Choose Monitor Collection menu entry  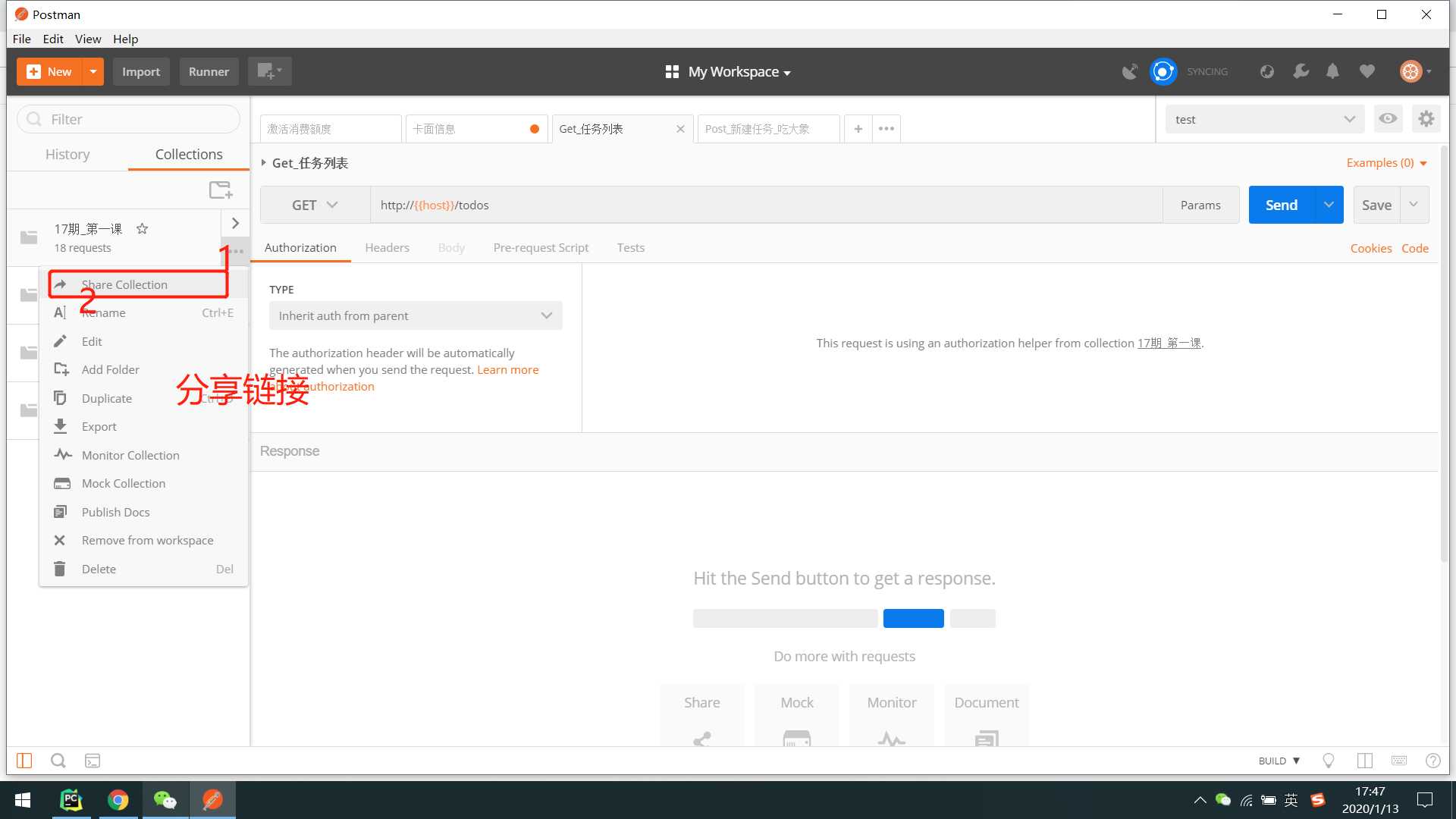[143, 455]
